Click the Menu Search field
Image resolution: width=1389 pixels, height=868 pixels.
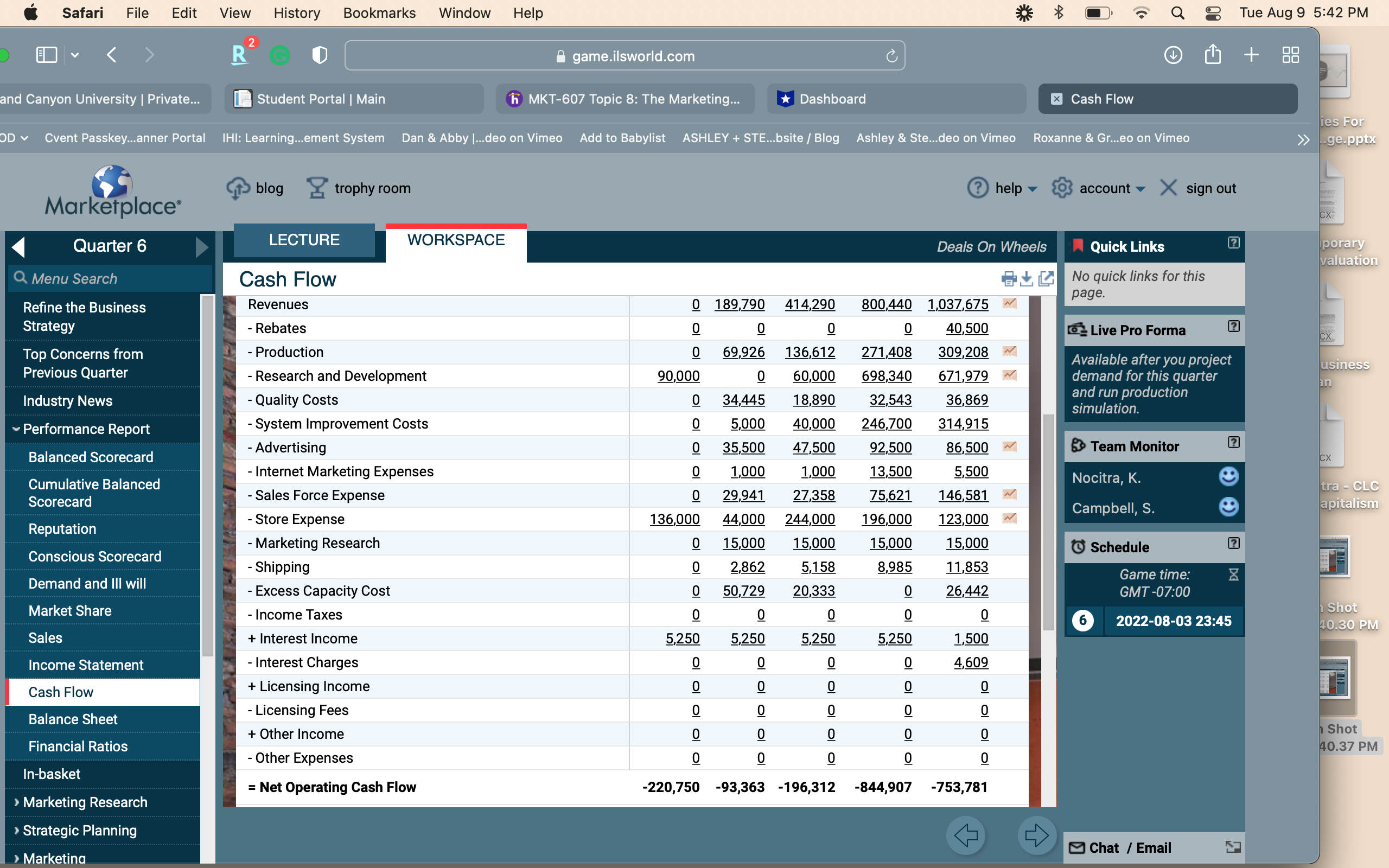click(x=110, y=278)
